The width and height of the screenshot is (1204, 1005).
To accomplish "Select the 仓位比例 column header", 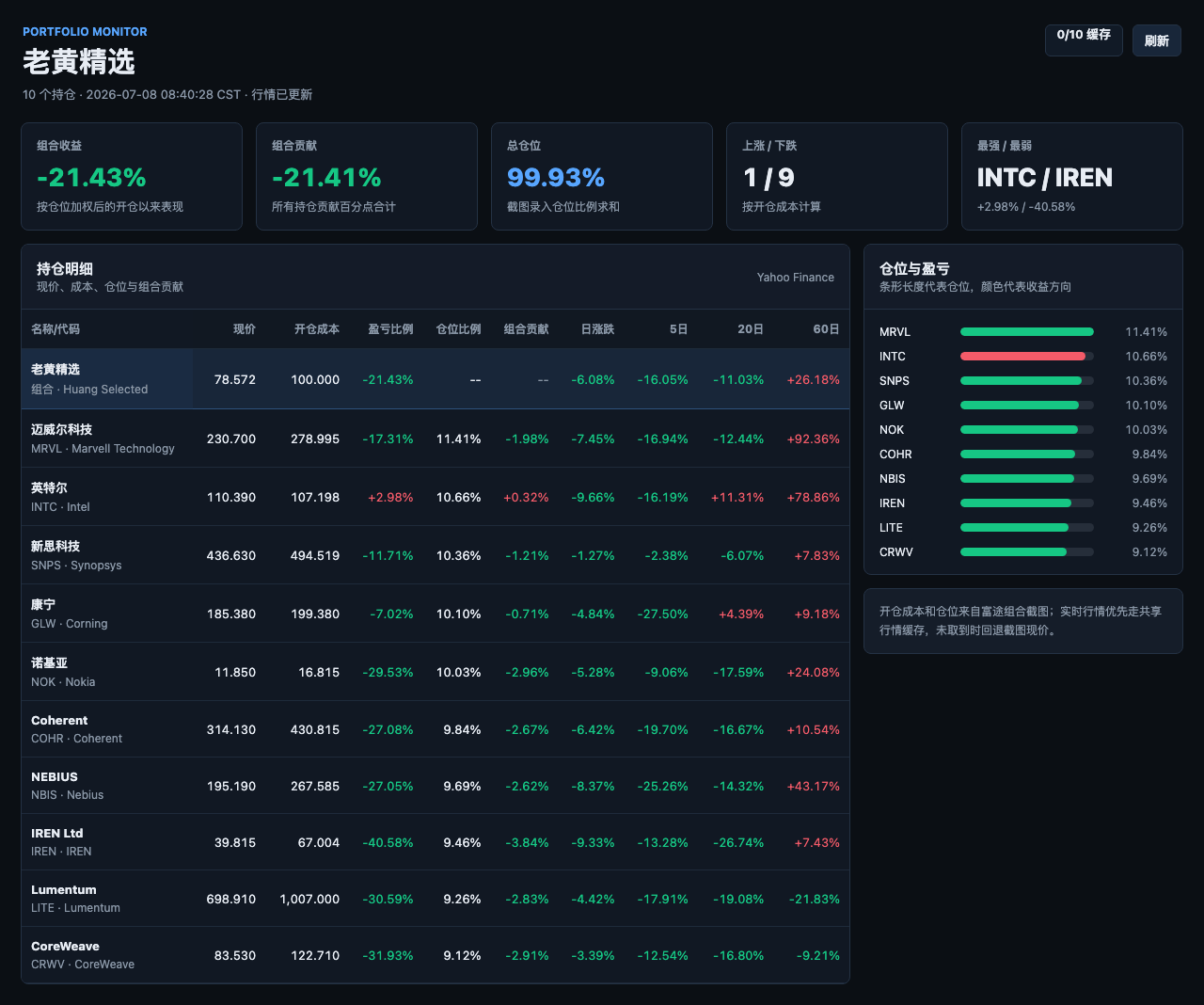I will tap(458, 329).
